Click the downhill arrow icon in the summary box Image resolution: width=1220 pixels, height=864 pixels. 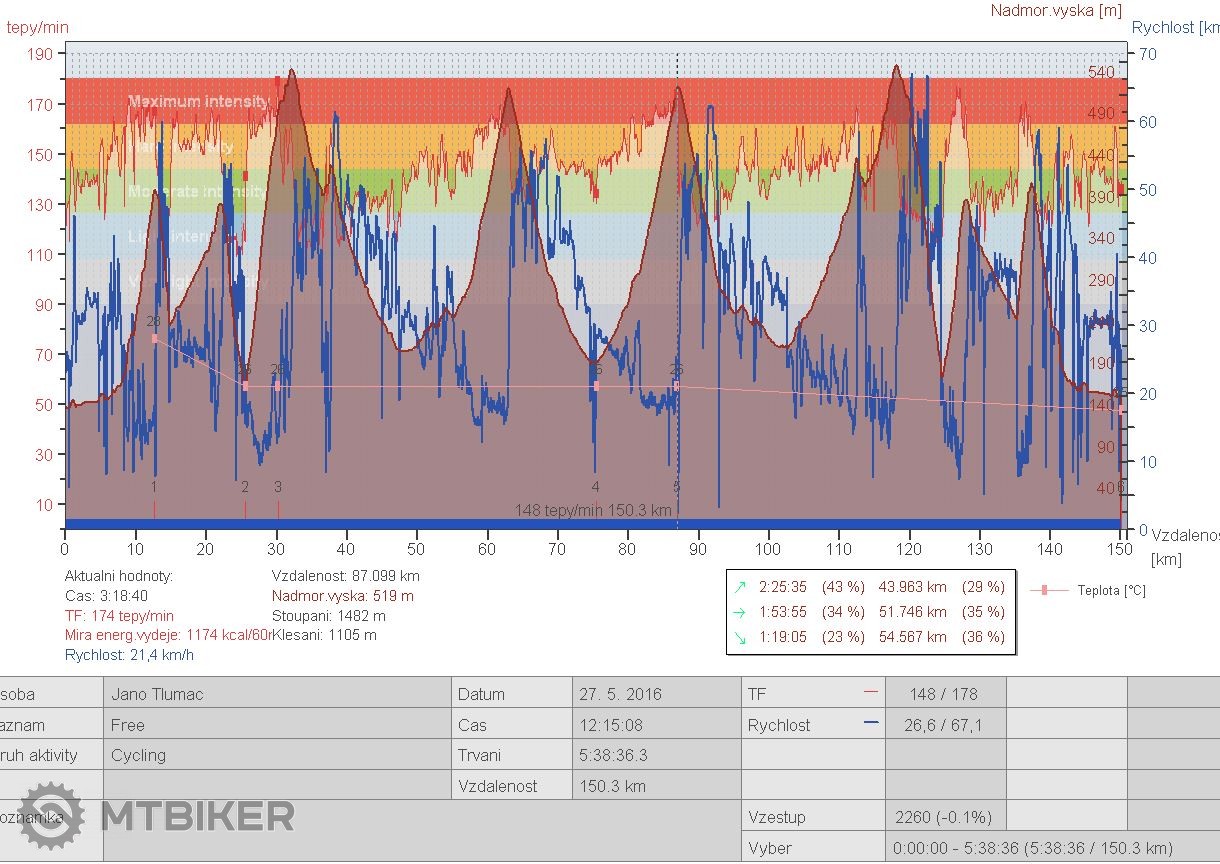tap(740, 637)
